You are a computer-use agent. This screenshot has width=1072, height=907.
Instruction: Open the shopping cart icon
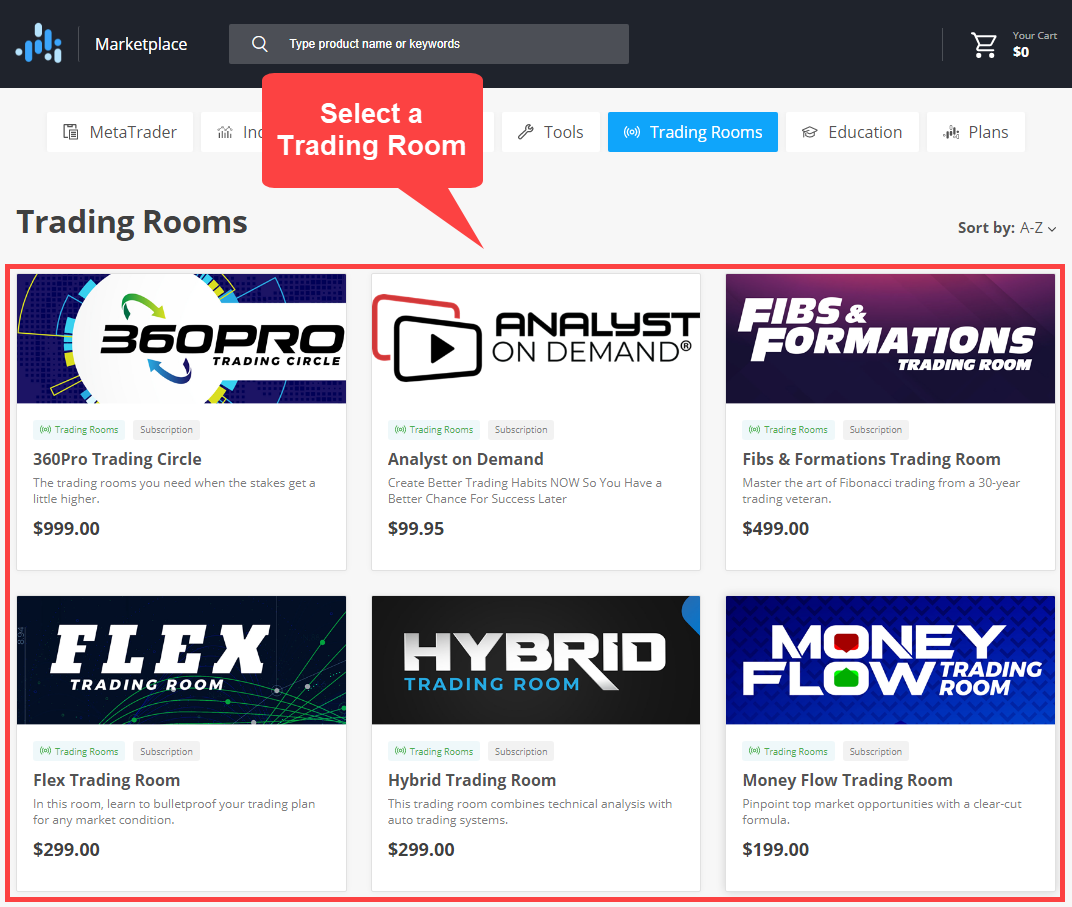[984, 44]
